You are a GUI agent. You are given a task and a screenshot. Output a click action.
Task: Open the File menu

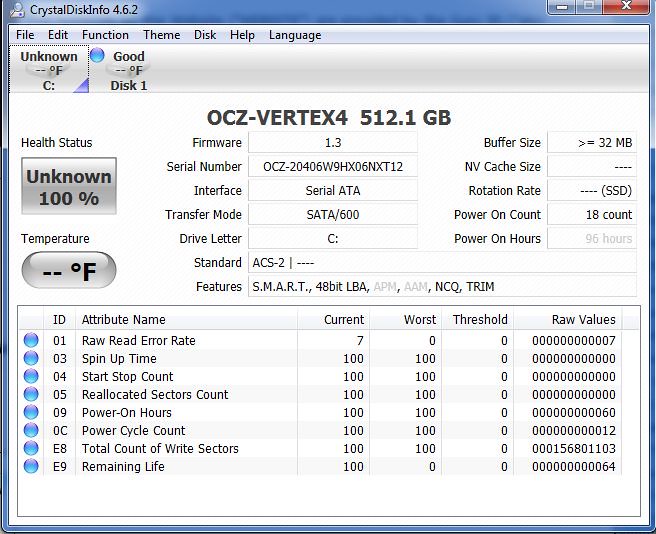pyautogui.click(x=25, y=35)
